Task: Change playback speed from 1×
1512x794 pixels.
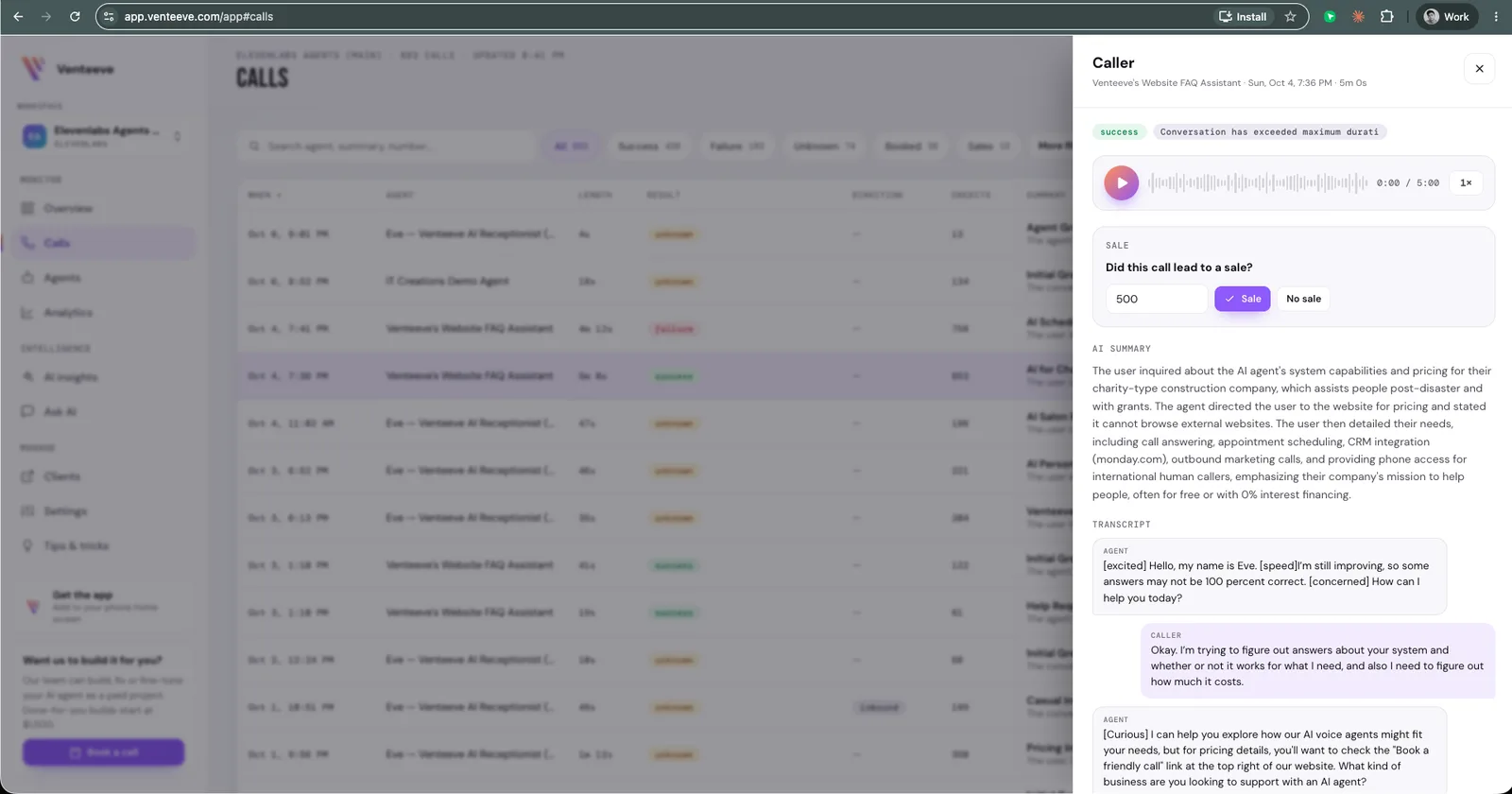Action: (1466, 183)
